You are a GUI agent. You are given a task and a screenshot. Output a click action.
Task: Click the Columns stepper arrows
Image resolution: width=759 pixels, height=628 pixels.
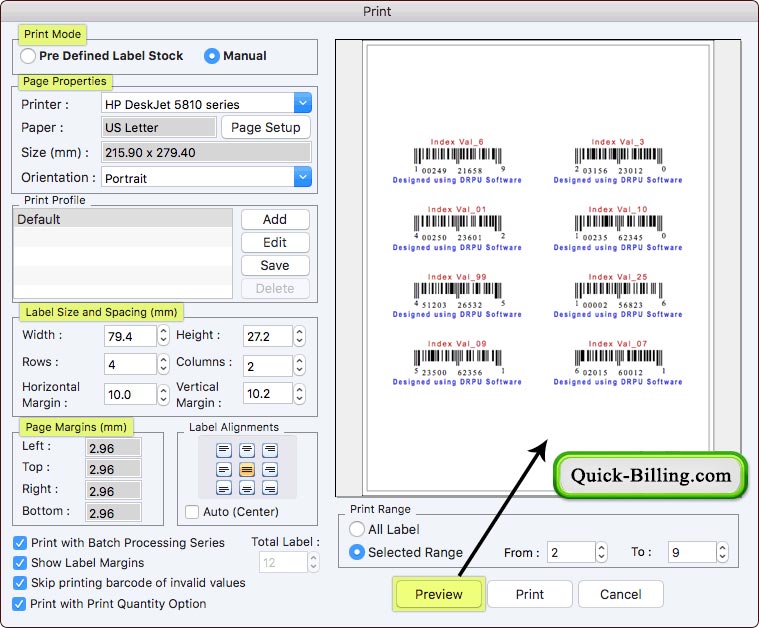pos(300,365)
